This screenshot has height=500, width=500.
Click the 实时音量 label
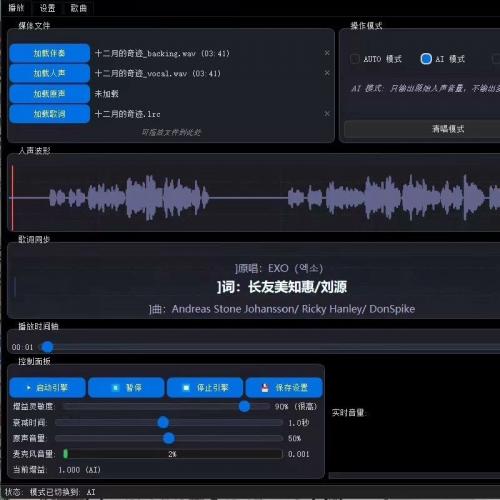[x=349, y=413]
